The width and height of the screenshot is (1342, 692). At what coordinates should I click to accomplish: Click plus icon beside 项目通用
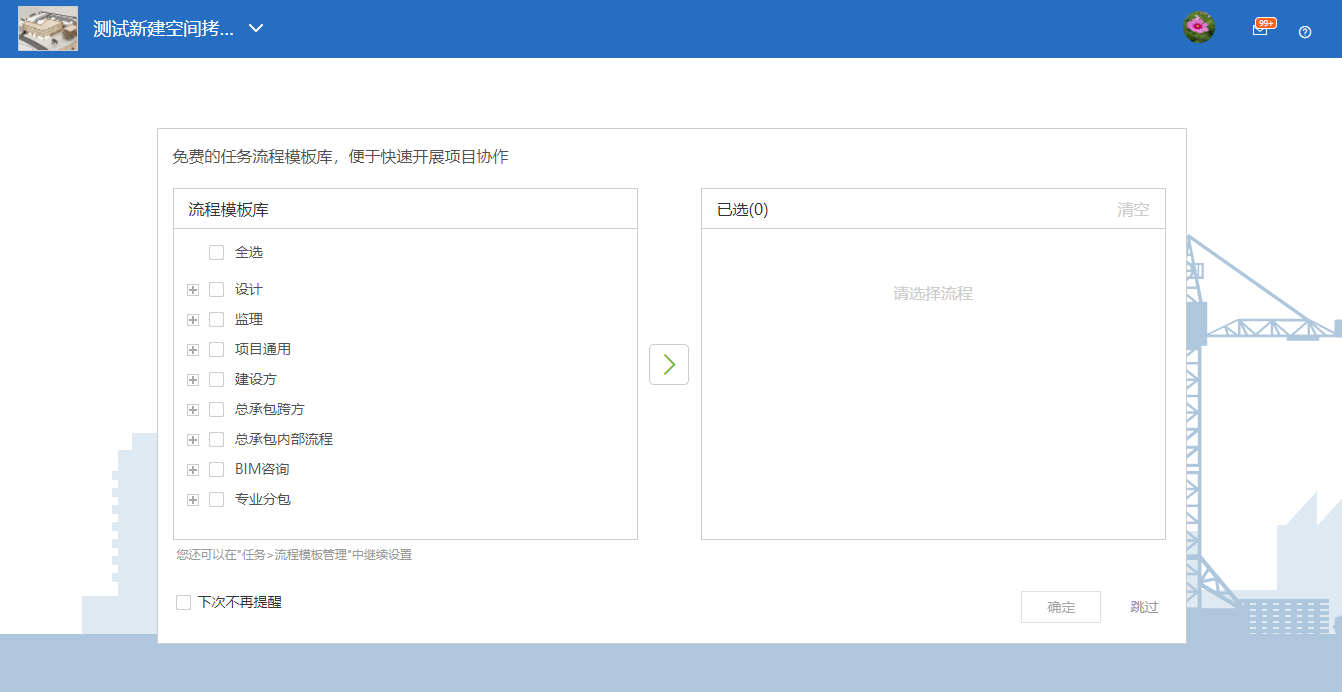[193, 350]
